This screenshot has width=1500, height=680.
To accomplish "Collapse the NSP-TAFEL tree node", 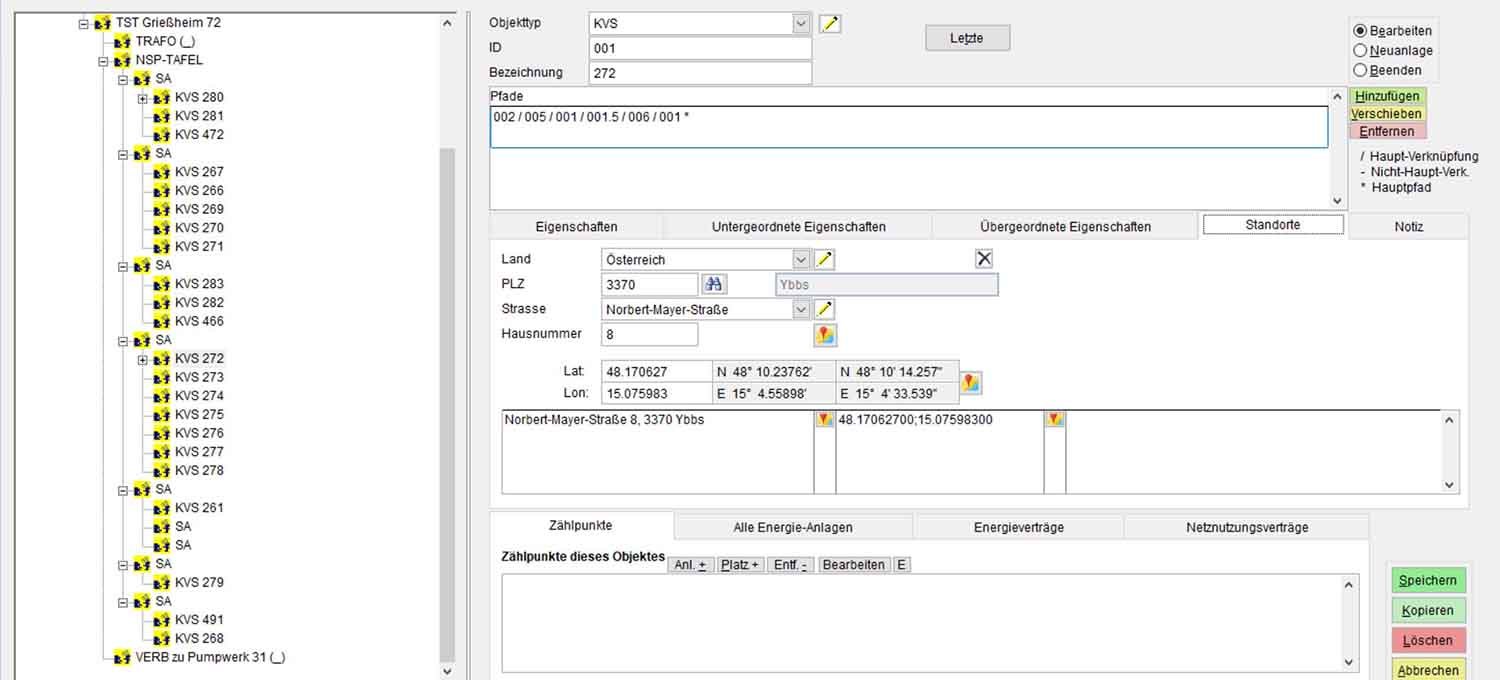I will pos(104,61).
